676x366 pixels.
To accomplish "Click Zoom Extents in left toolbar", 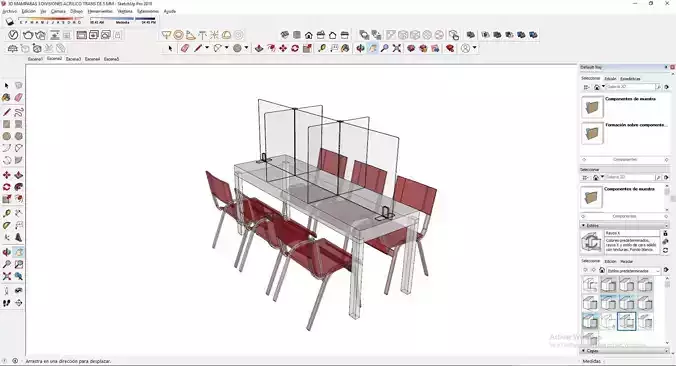I will (6, 276).
